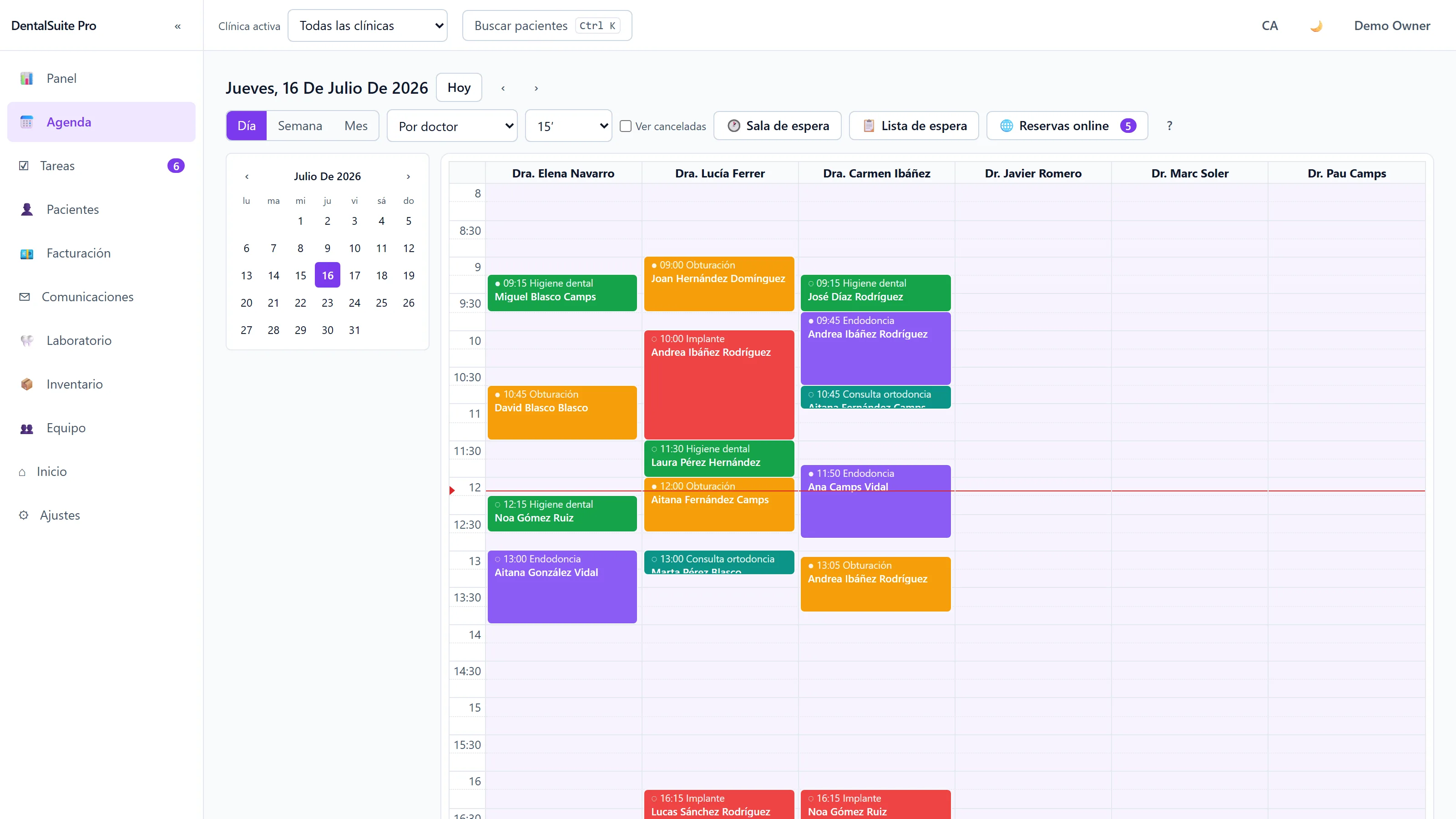
Task: Switch to Semana view tab
Action: 300,126
